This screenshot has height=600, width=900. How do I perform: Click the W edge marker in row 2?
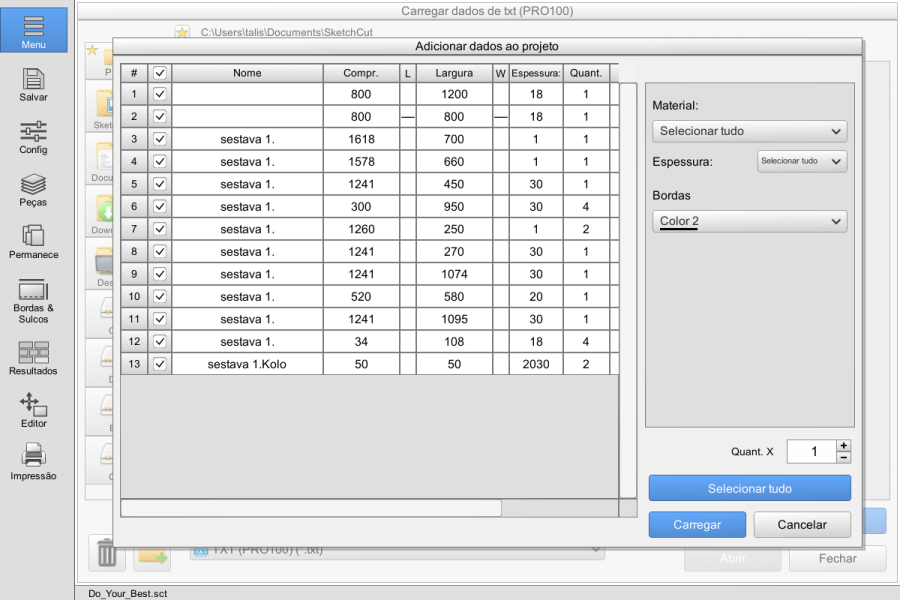click(501, 117)
